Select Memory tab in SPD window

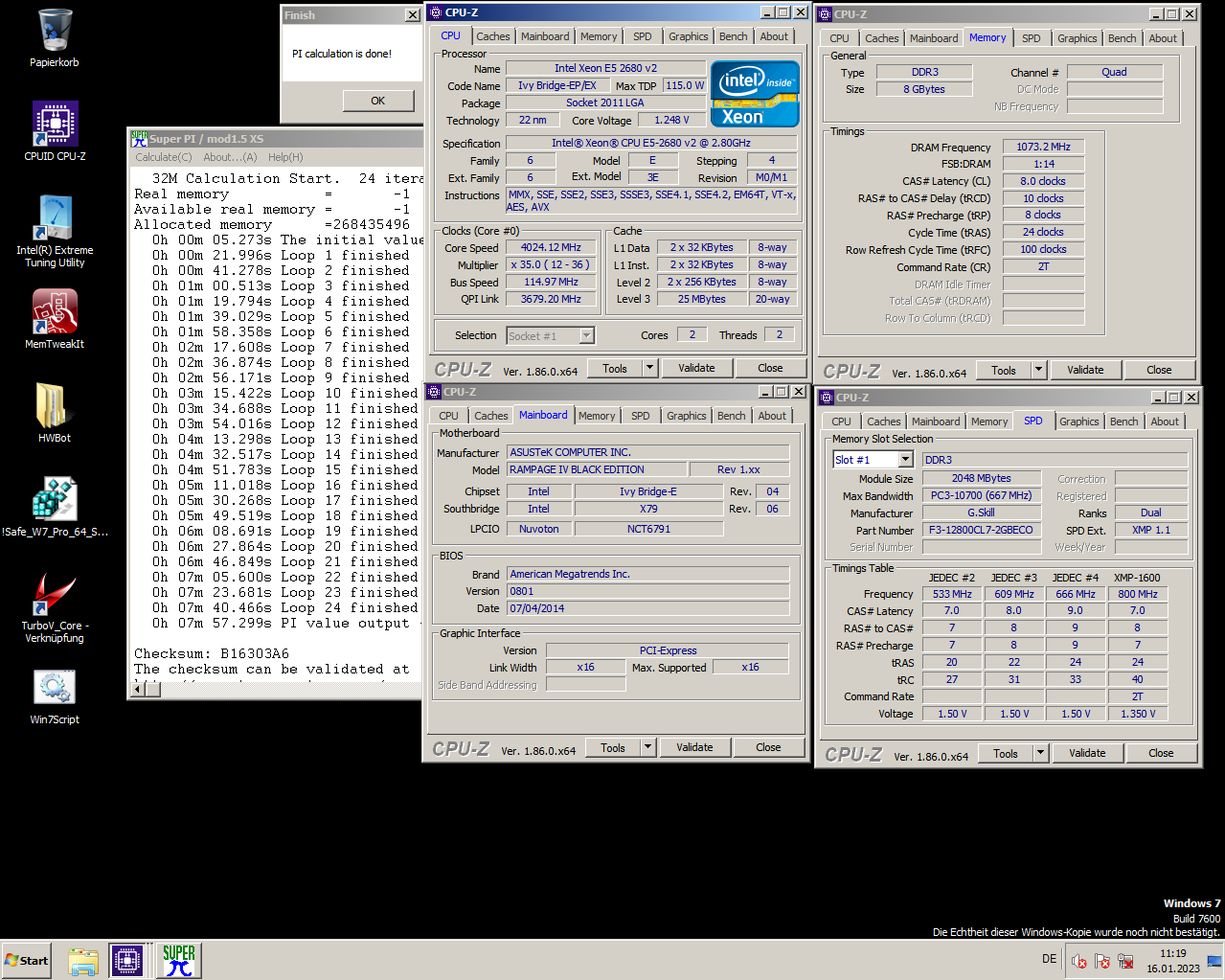[x=989, y=422]
